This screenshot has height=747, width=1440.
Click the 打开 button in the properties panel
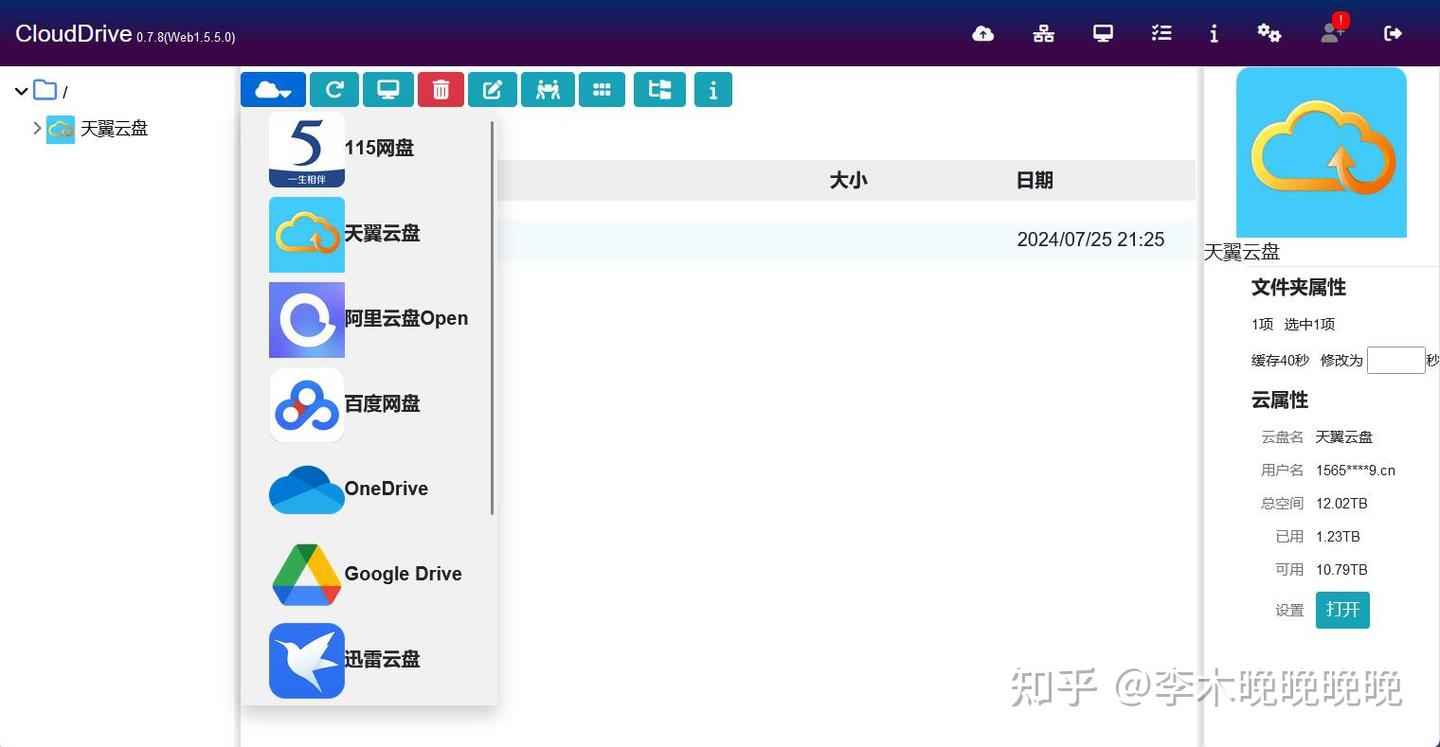pos(1342,609)
